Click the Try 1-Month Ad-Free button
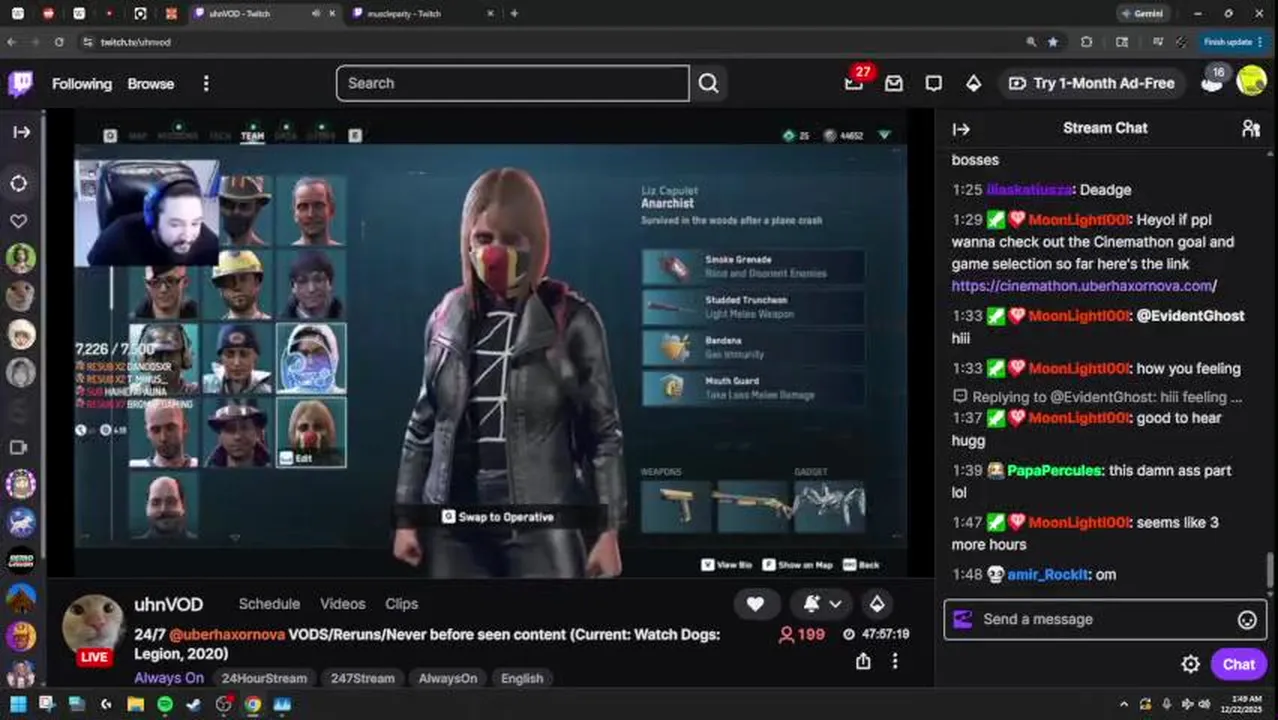 pyautogui.click(x=1092, y=84)
